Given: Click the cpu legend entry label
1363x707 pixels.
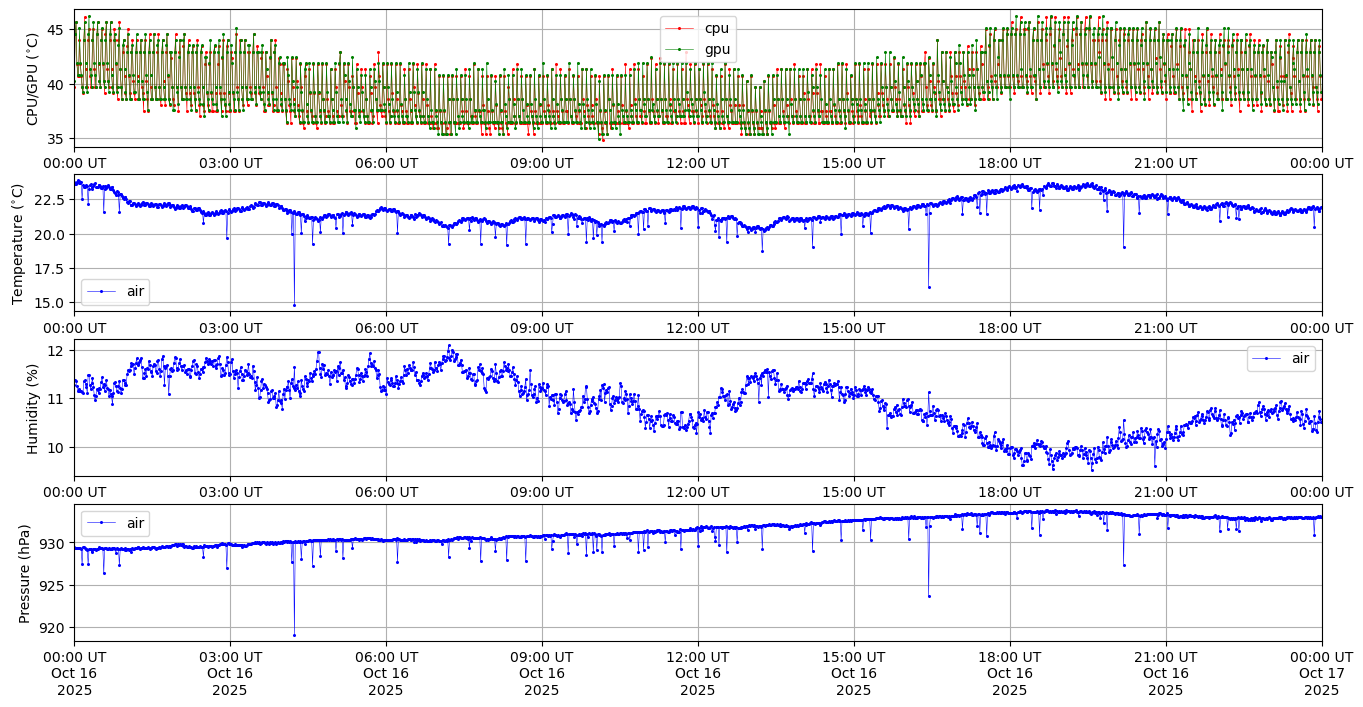Looking at the screenshot, I should click(716, 28).
